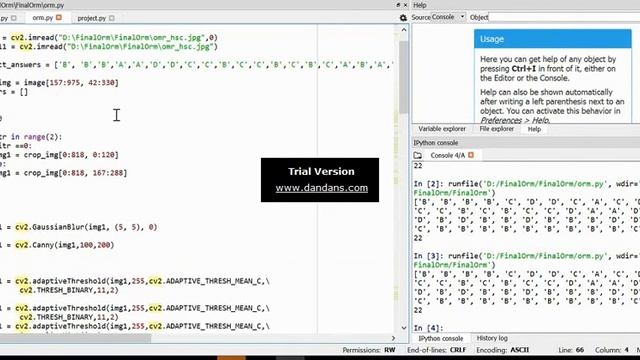Click Encoding: ASCII in status bar

pyautogui.click(x=502, y=350)
